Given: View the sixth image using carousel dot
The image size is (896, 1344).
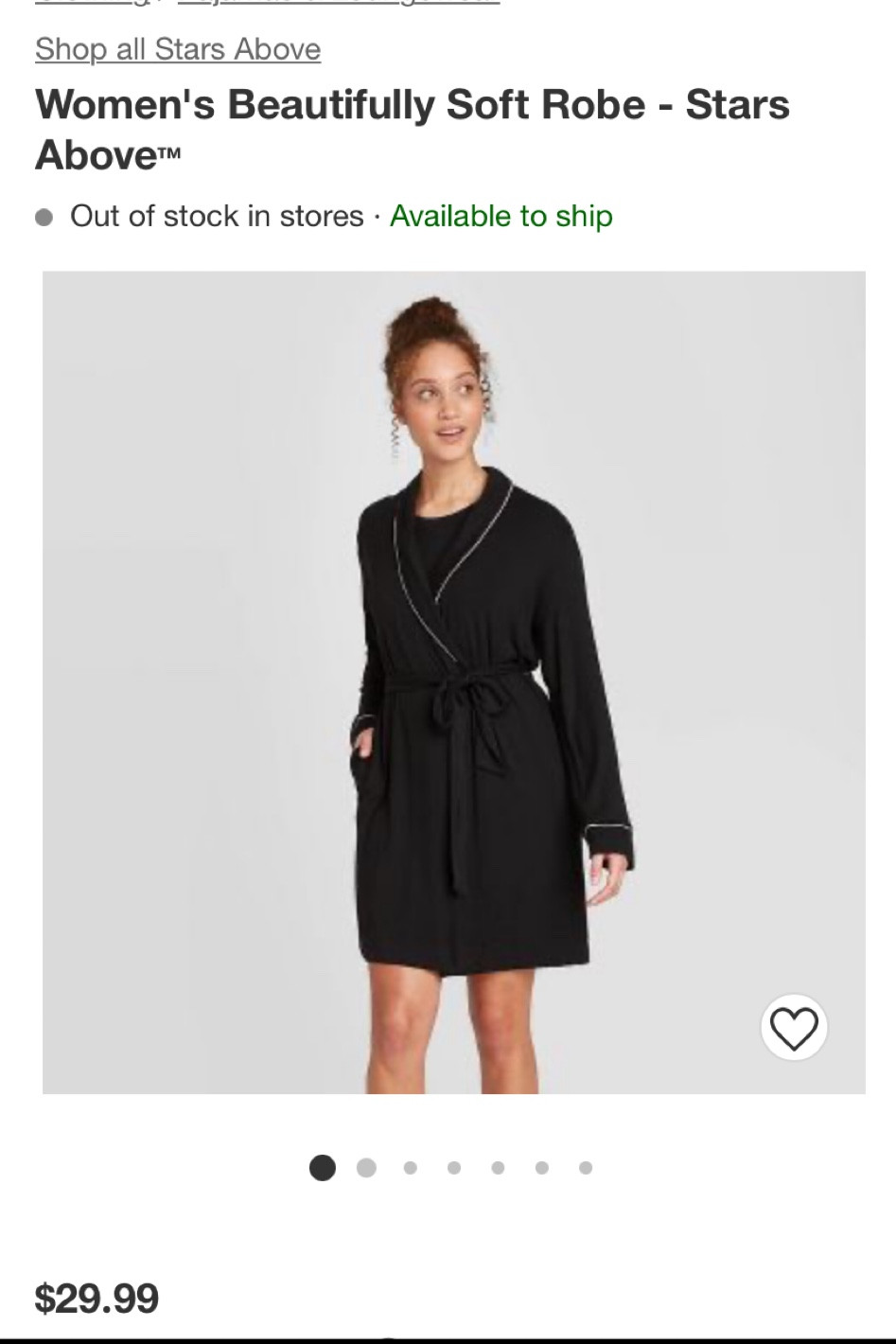Looking at the screenshot, I should [541, 1168].
